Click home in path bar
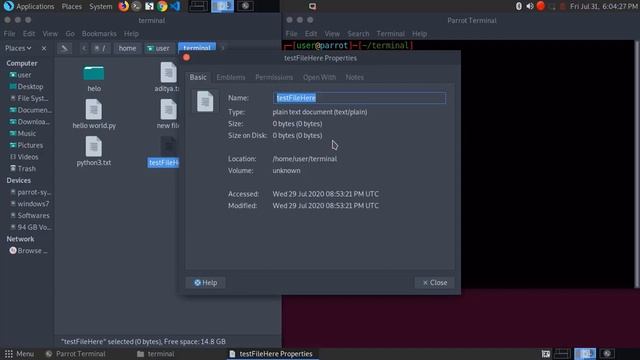 point(127,48)
